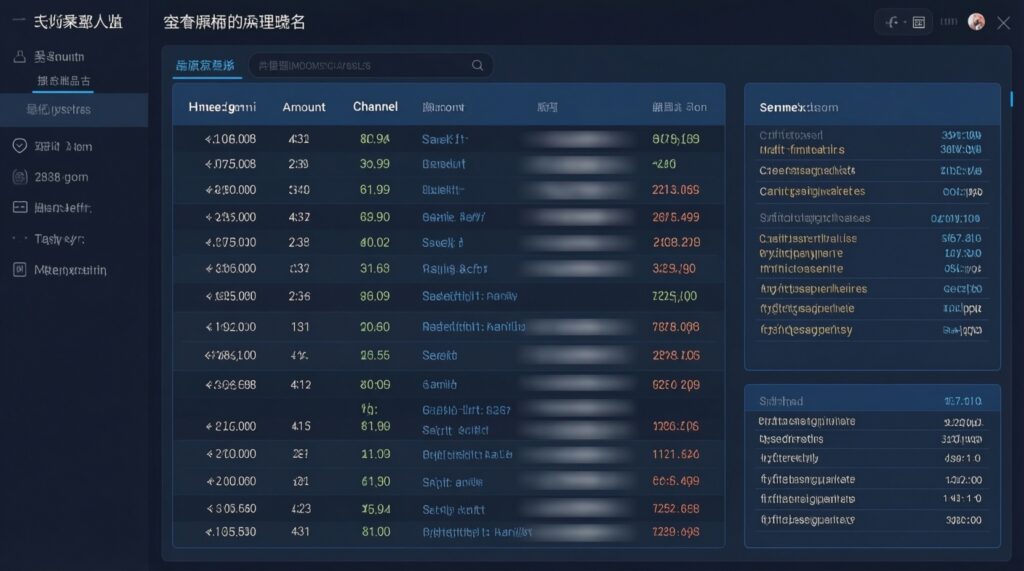Click inside the search input field
This screenshot has width=1024, height=571.
(x=360, y=66)
